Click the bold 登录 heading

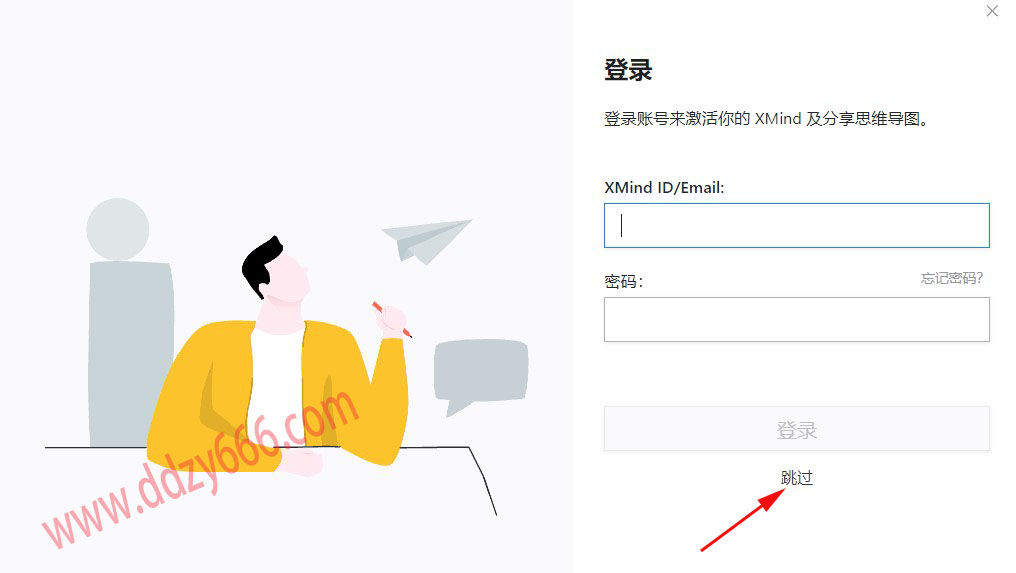[x=628, y=69]
